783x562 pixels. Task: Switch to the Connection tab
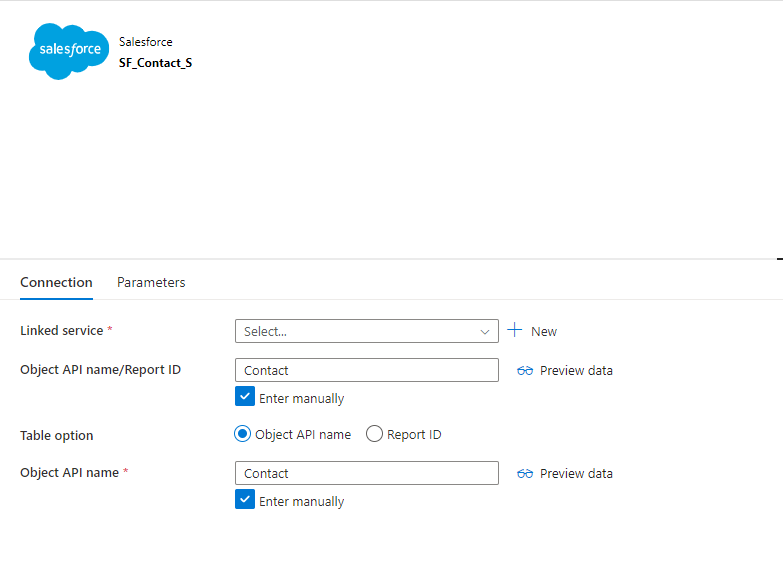point(56,282)
